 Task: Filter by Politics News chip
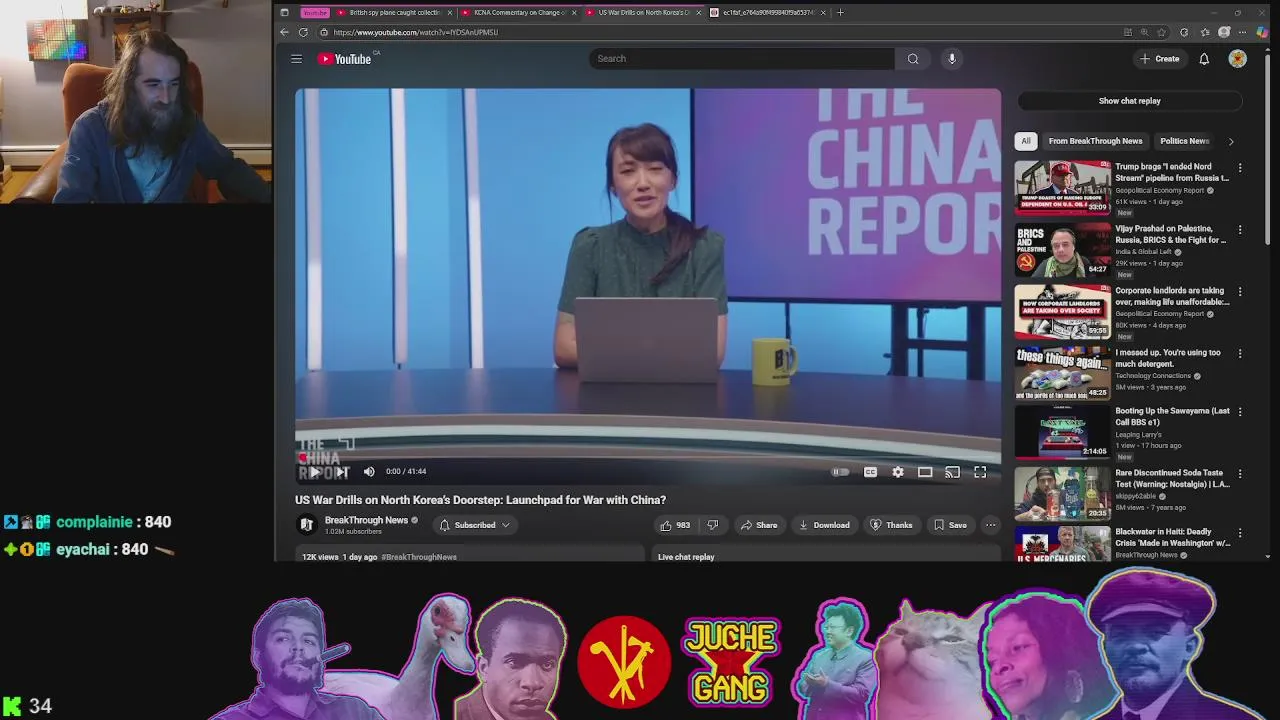[x=1184, y=141]
